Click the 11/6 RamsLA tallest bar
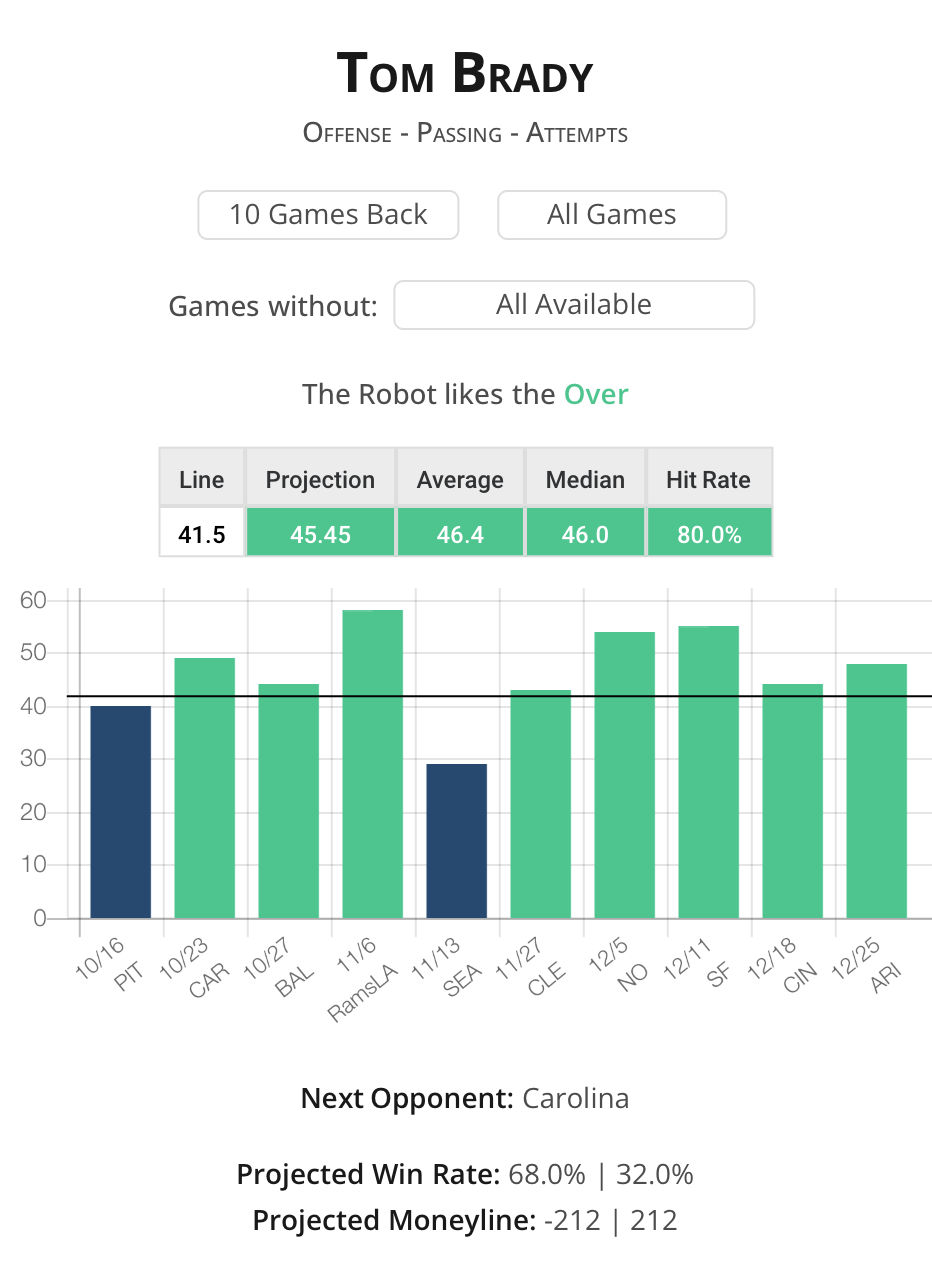Viewport: 932px width, 1272px height. 373,764
